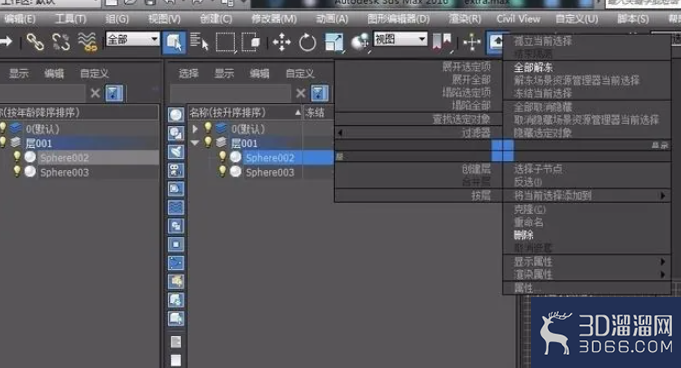This screenshot has height=368, width=681.
Task: Toggle bulb for 0(默认) in right explorer
Action: click(x=208, y=128)
